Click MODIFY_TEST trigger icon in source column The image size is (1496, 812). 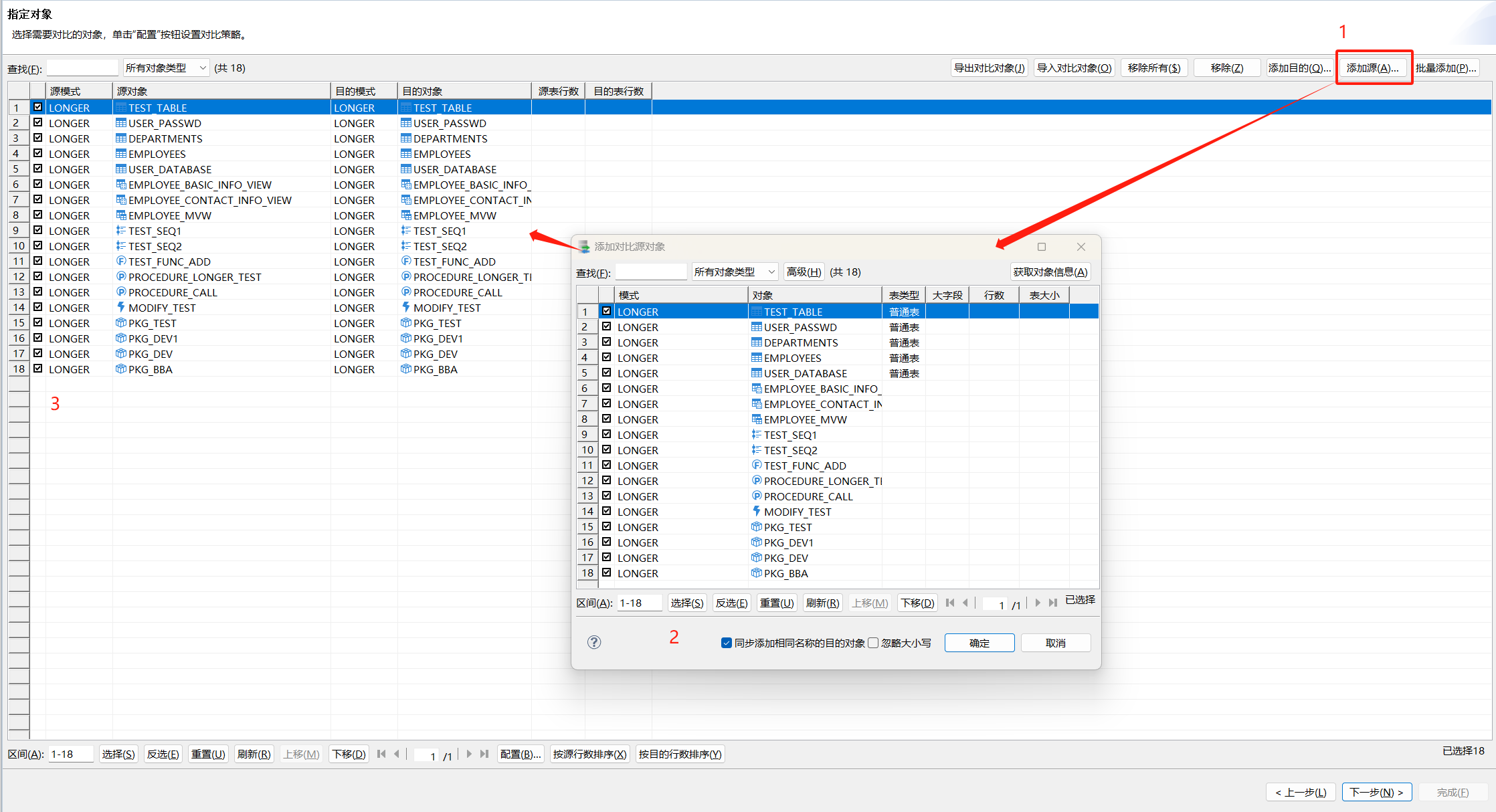coord(121,308)
